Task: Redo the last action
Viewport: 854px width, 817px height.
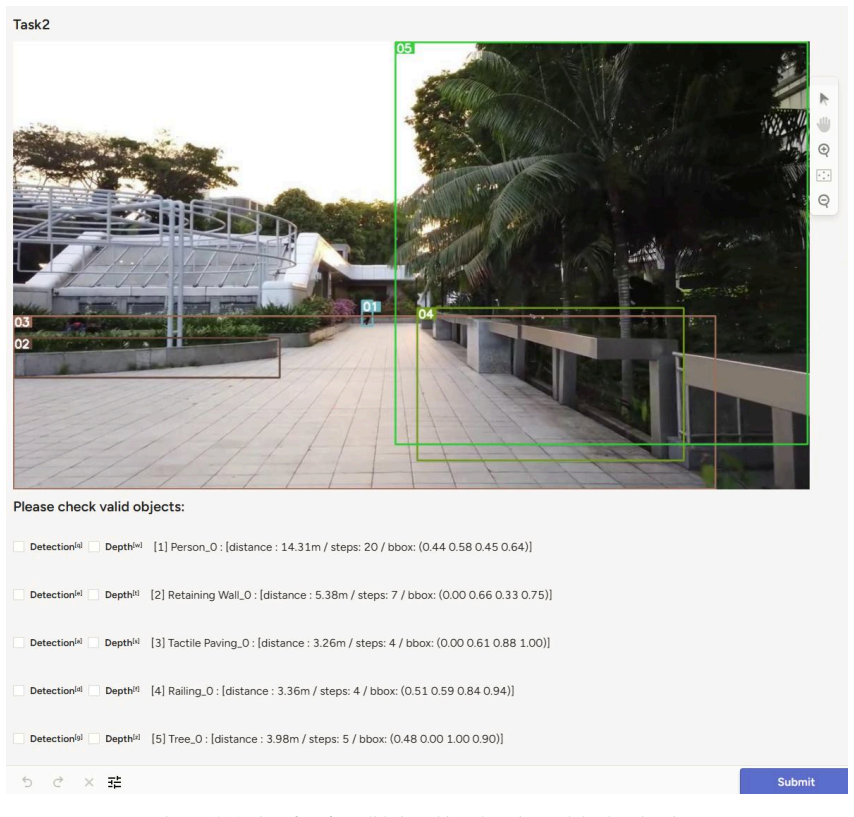Action: (x=58, y=782)
